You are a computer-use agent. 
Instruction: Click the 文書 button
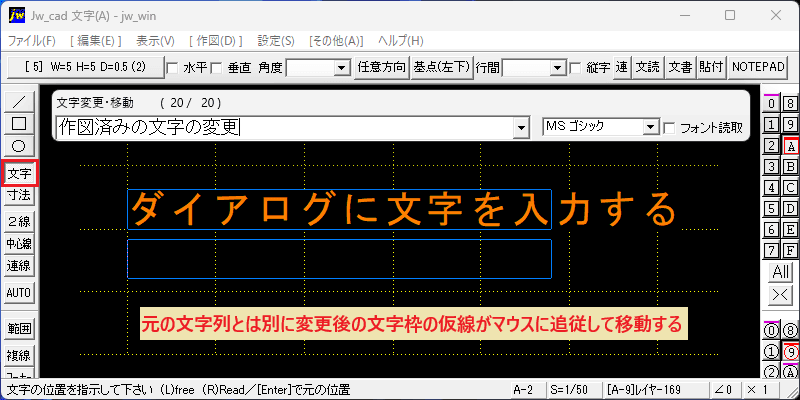click(681, 67)
